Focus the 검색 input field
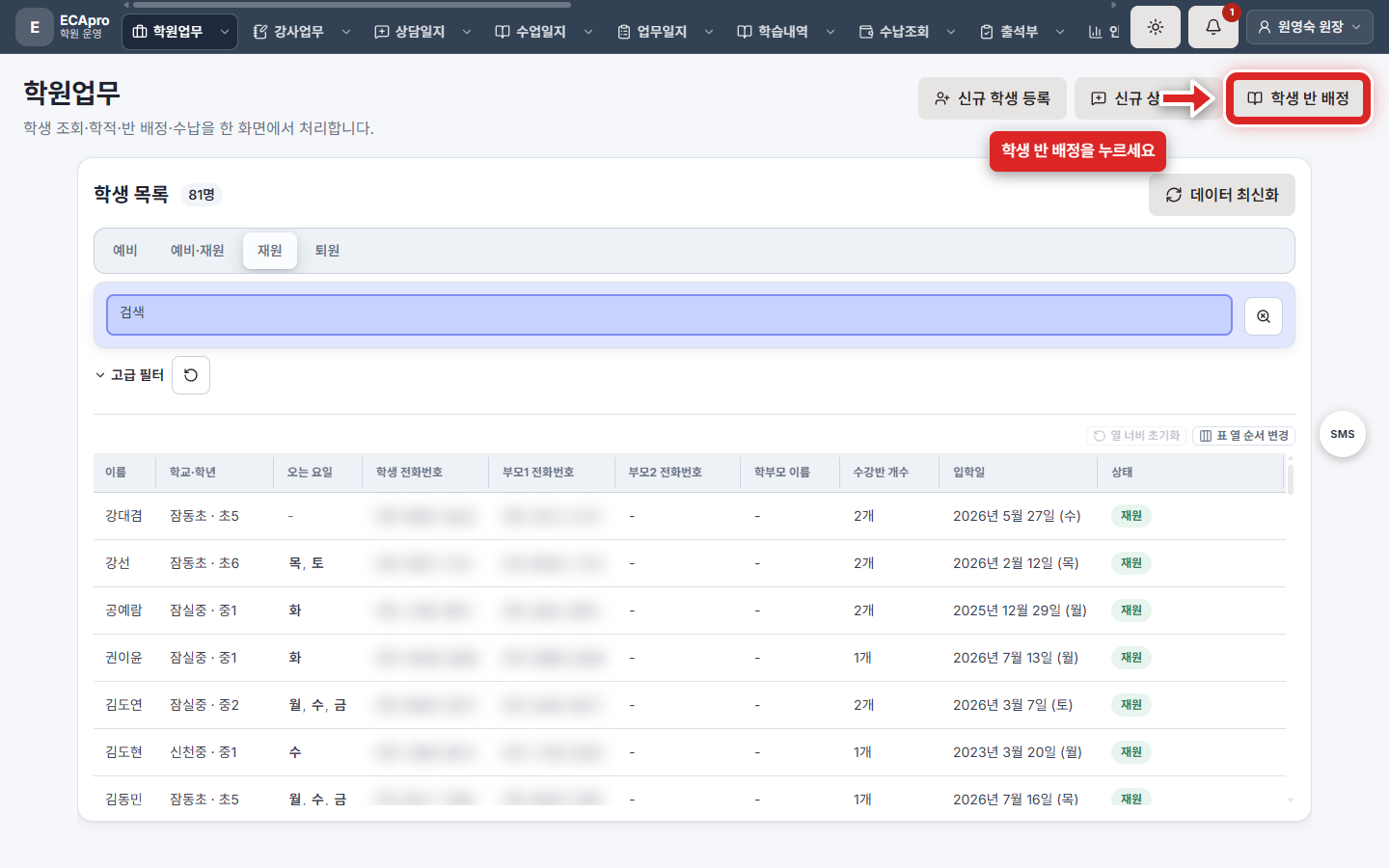Screen dimensions: 1389x868 click(x=669, y=315)
